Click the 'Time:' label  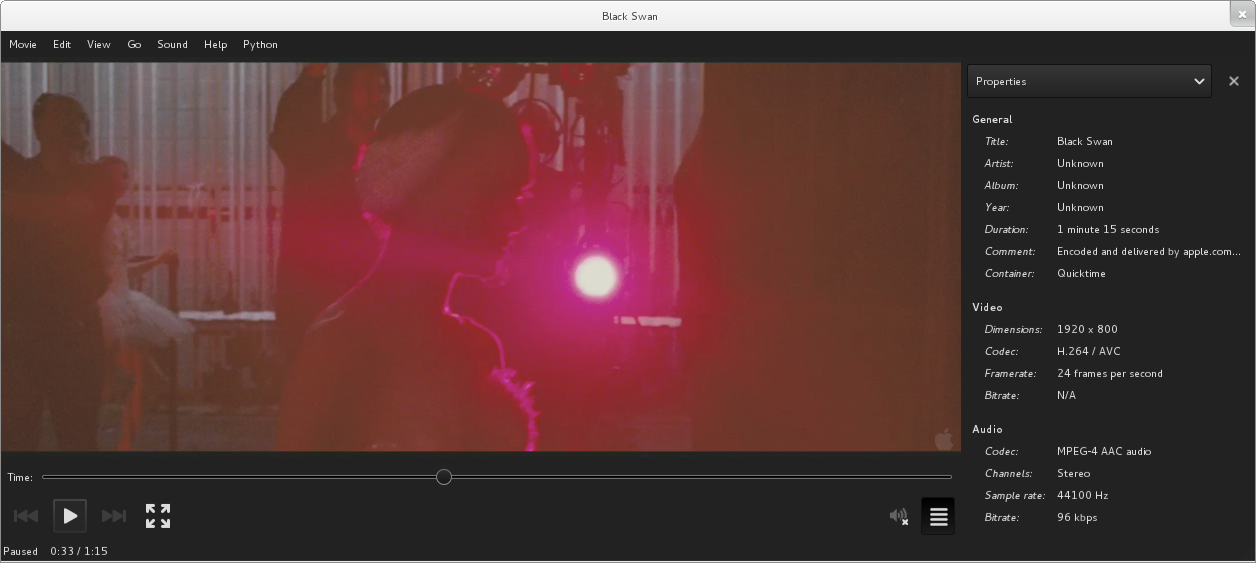coord(20,477)
